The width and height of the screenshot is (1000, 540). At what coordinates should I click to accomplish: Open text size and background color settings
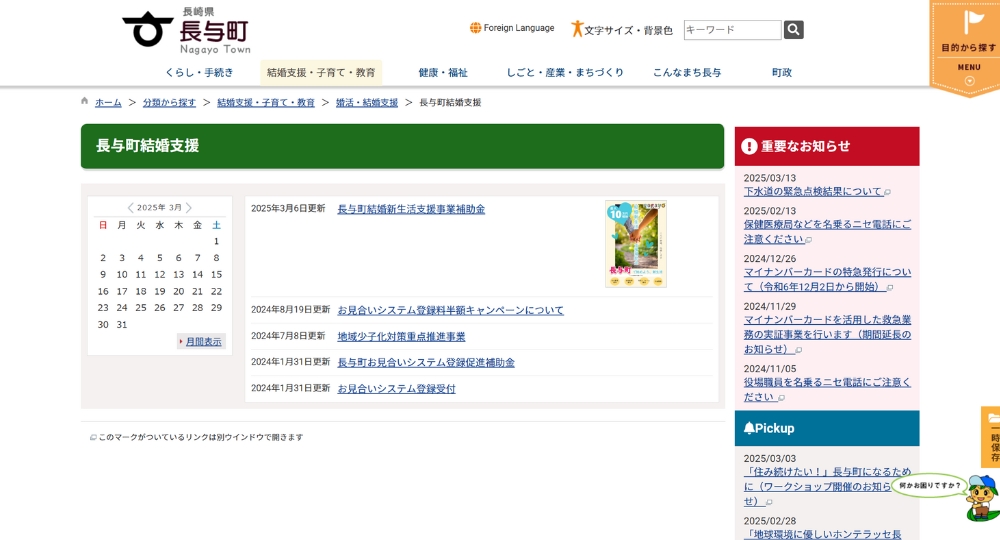tap(622, 30)
